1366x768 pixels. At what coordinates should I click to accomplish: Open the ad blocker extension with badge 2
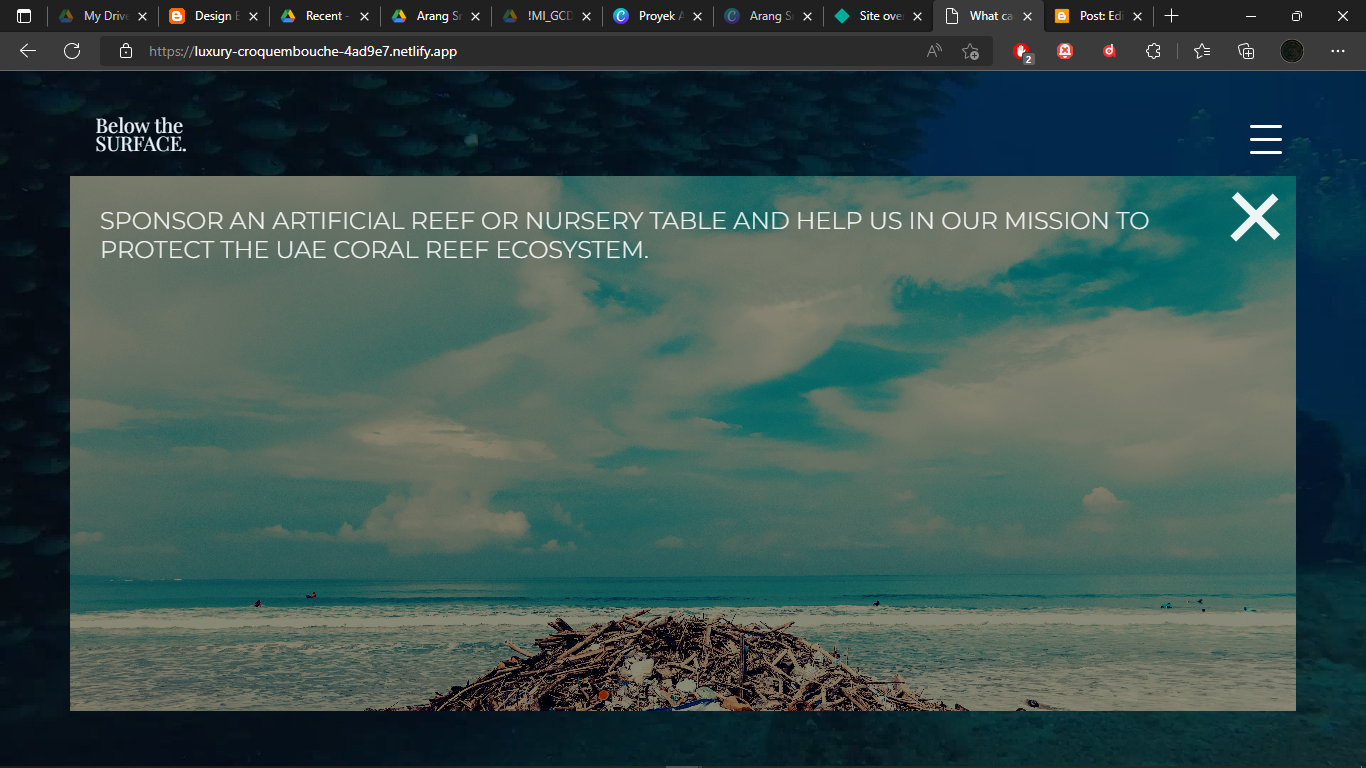coord(1022,51)
